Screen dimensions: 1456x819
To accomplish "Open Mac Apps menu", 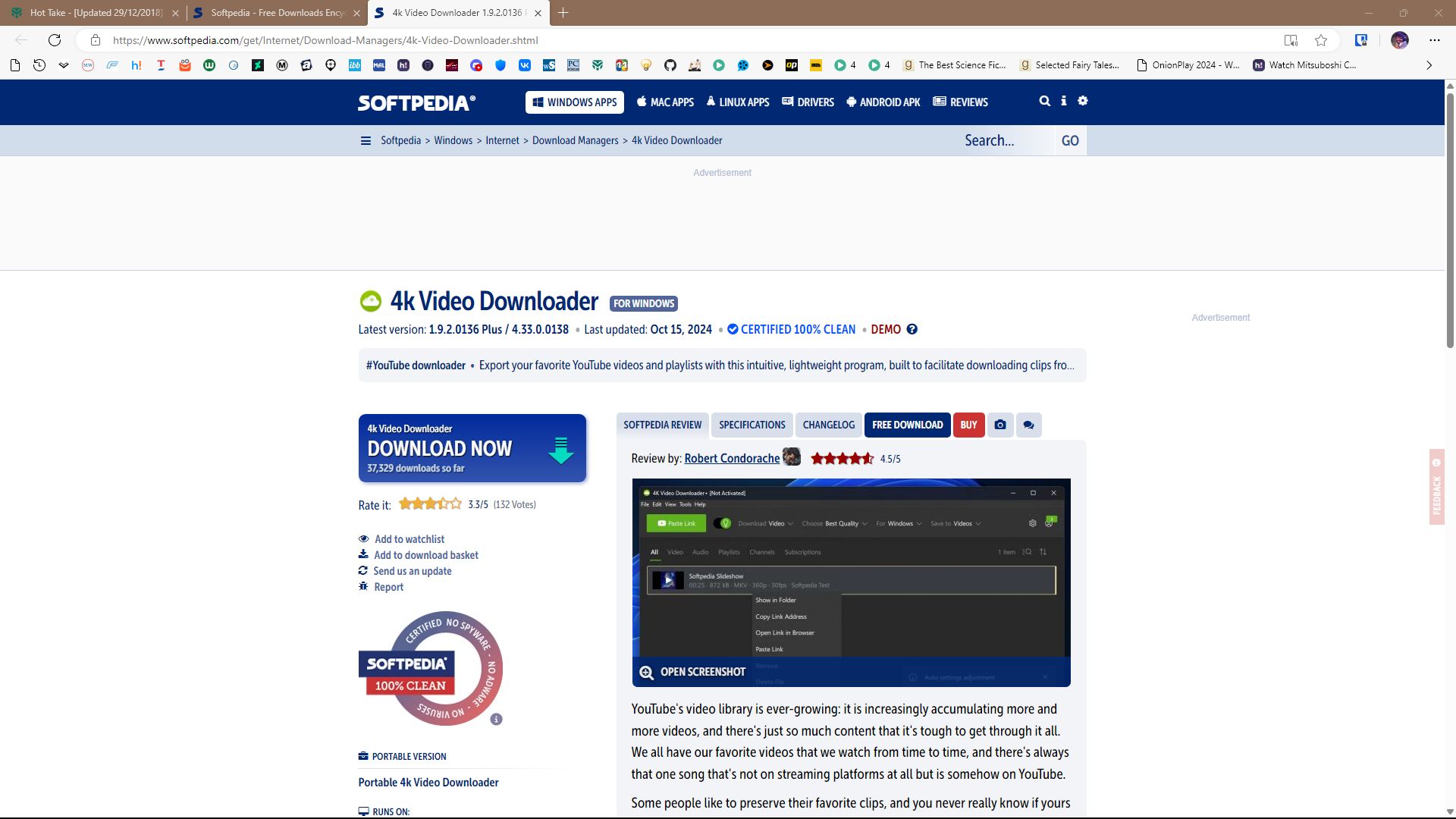I will pyautogui.click(x=665, y=102).
